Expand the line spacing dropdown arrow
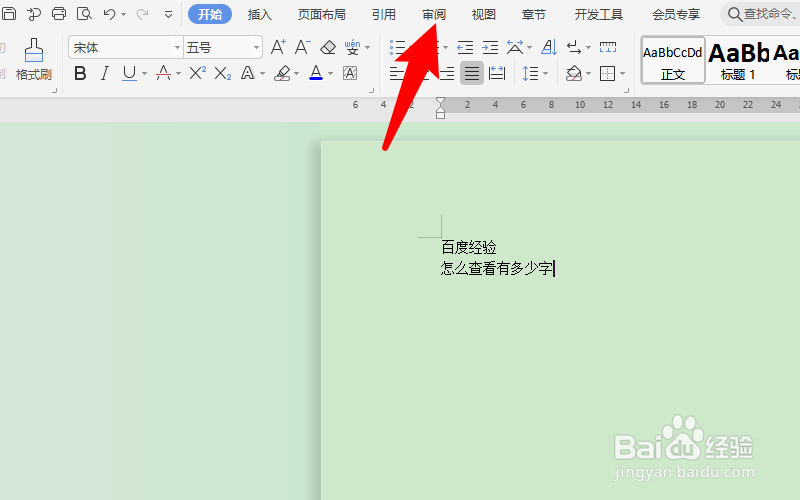The height and width of the screenshot is (500, 800). (545, 74)
